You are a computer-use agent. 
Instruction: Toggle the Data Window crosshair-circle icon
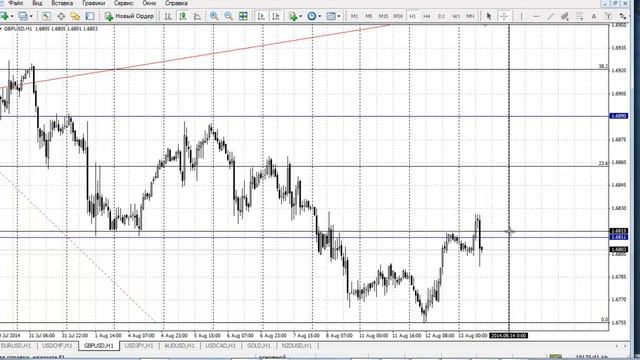61,16
